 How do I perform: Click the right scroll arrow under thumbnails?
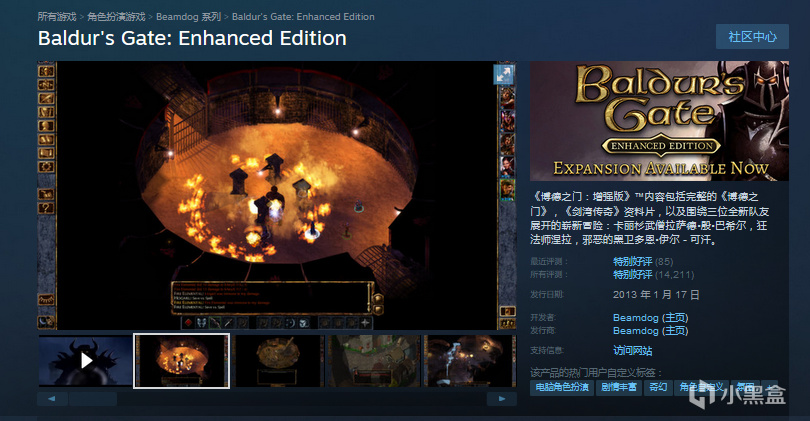502,399
